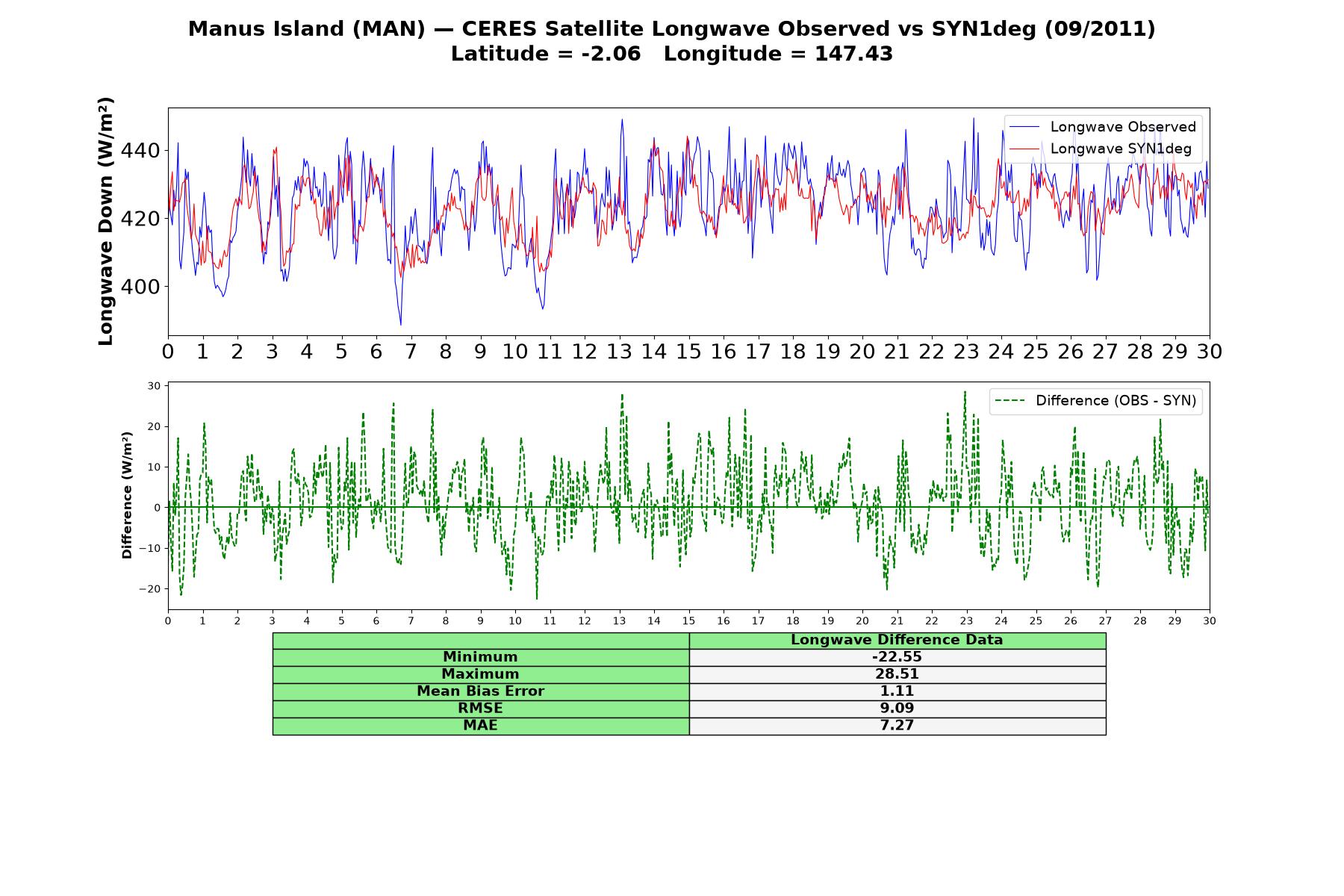Select the Latitude and Longitude subtitle text
Image resolution: width=1344 pixels, height=896 pixels.
coord(672,54)
